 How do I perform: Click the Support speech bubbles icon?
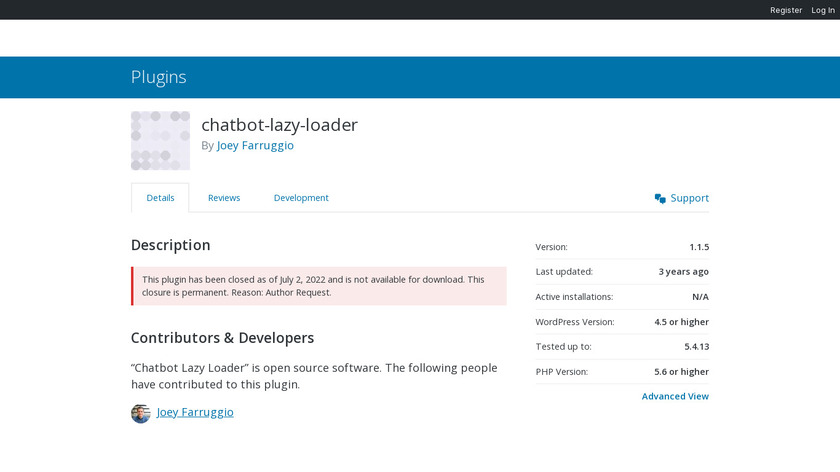660,198
